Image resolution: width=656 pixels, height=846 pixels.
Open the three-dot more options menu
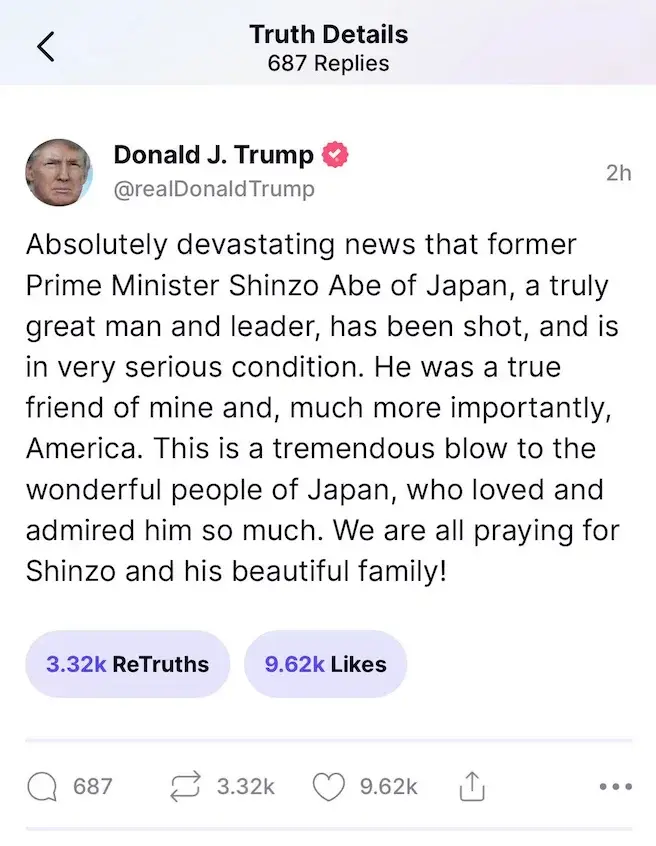615,787
